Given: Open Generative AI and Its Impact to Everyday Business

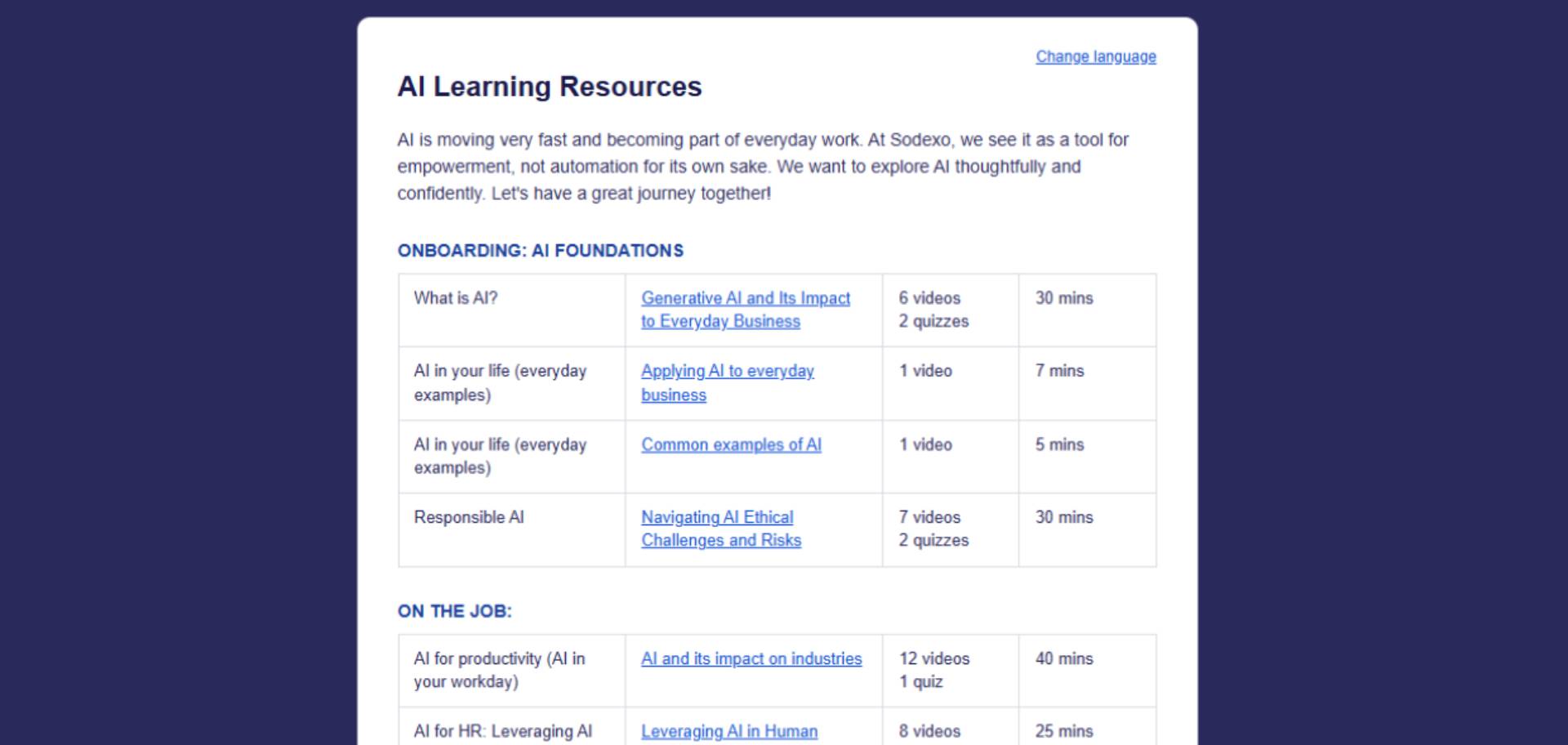Looking at the screenshot, I should click(746, 310).
